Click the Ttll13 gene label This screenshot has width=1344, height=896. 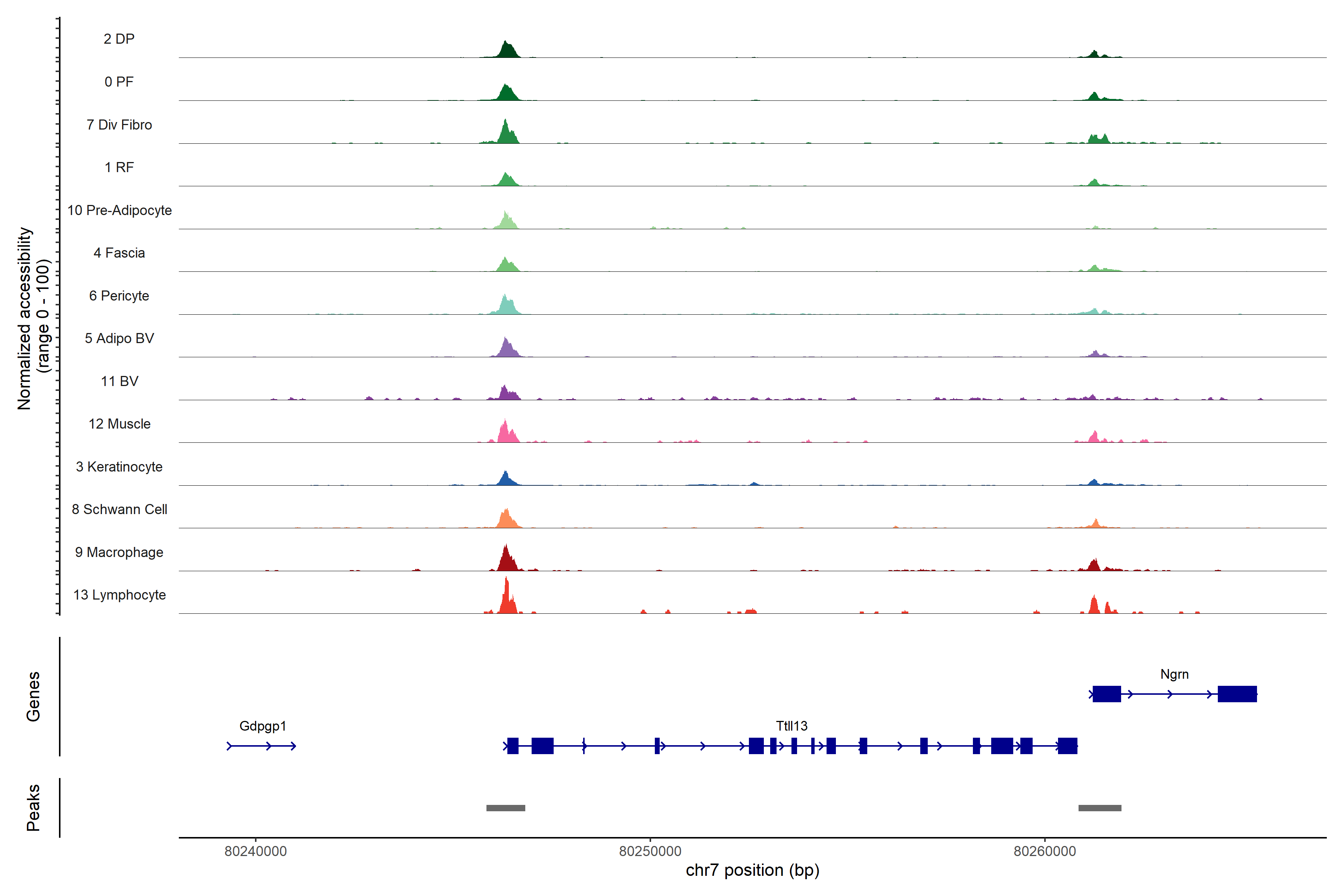pyautogui.click(x=791, y=726)
